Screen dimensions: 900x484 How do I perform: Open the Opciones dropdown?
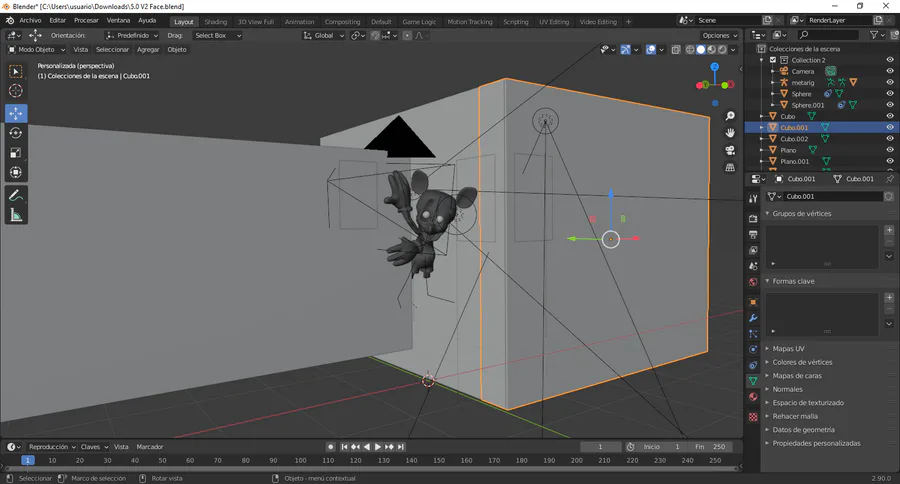click(x=720, y=36)
